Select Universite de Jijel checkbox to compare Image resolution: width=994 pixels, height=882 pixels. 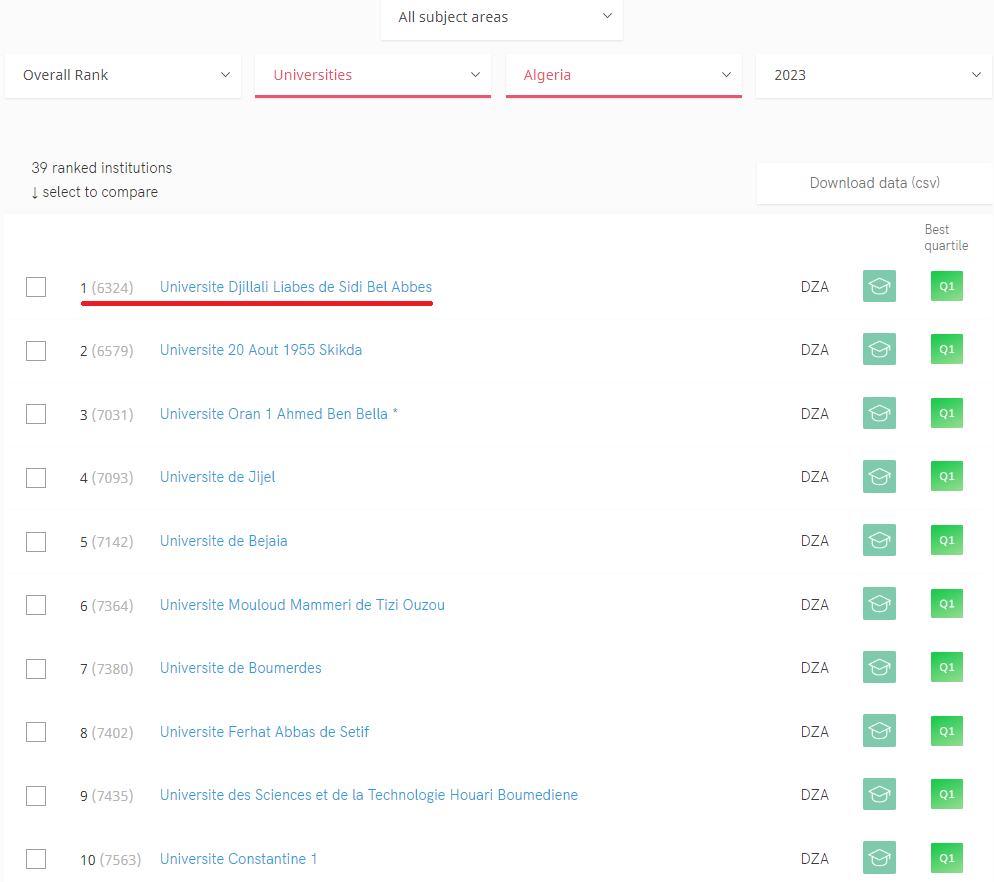pos(36,477)
